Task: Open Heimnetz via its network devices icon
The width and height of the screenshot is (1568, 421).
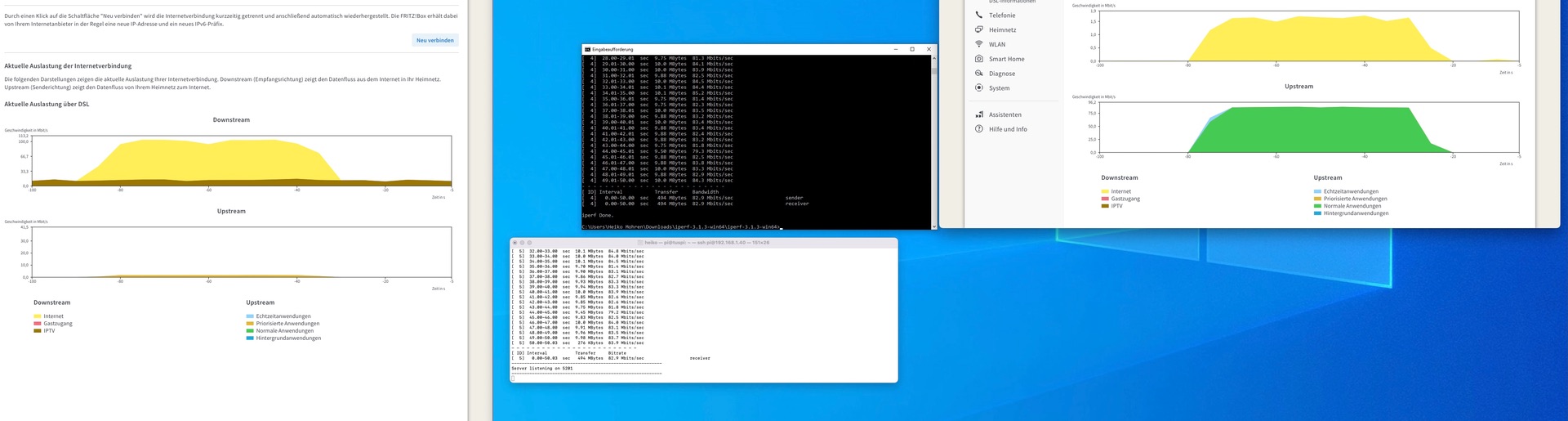Action: [x=978, y=29]
